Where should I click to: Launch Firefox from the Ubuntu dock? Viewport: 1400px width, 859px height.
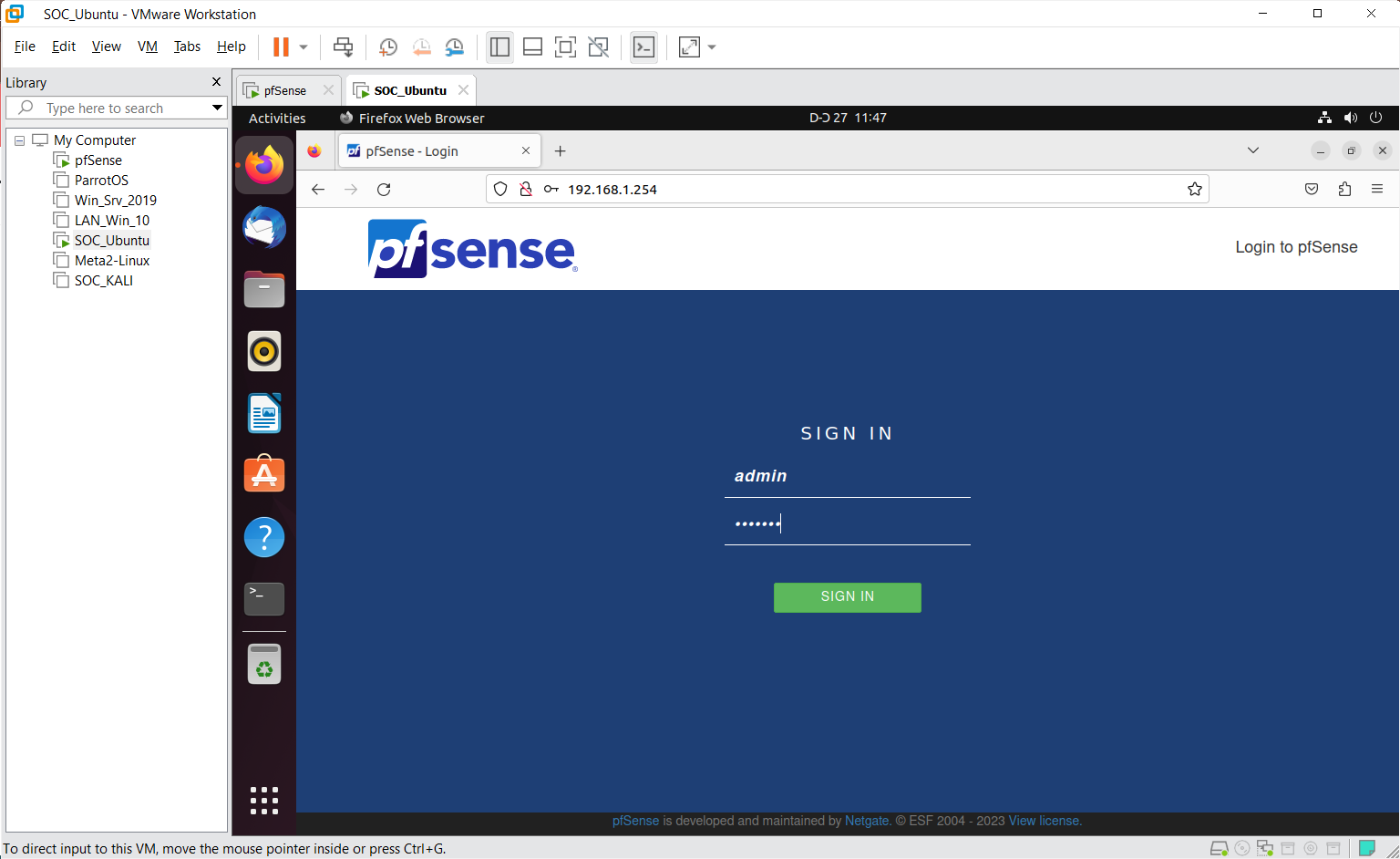(x=264, y=165)
